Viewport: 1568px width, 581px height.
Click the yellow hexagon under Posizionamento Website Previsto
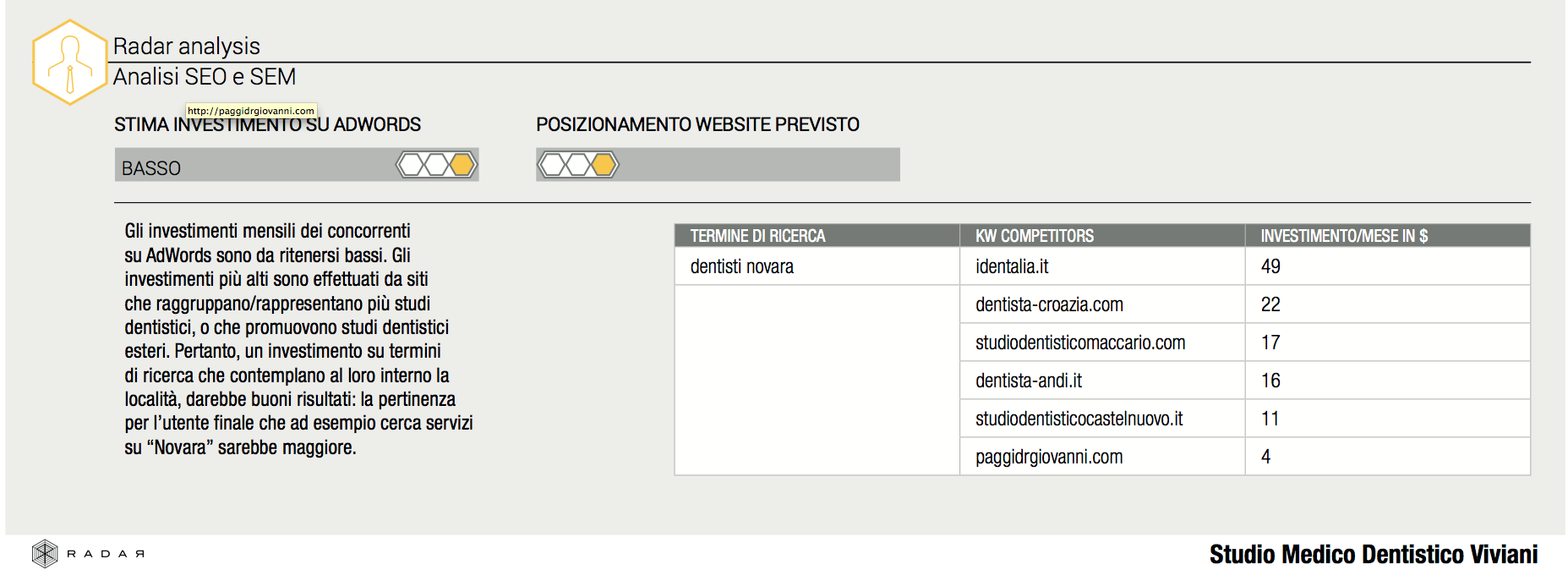click(x=604, y=164)
